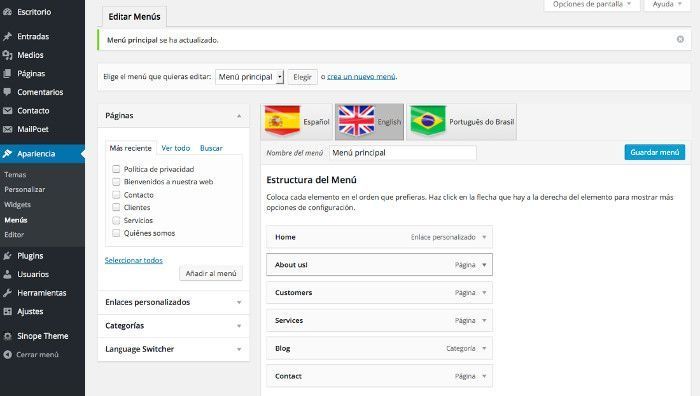700x396 pixels.
Task: Check the Servicios page checkbox
Action: click(x=116, y=220)
